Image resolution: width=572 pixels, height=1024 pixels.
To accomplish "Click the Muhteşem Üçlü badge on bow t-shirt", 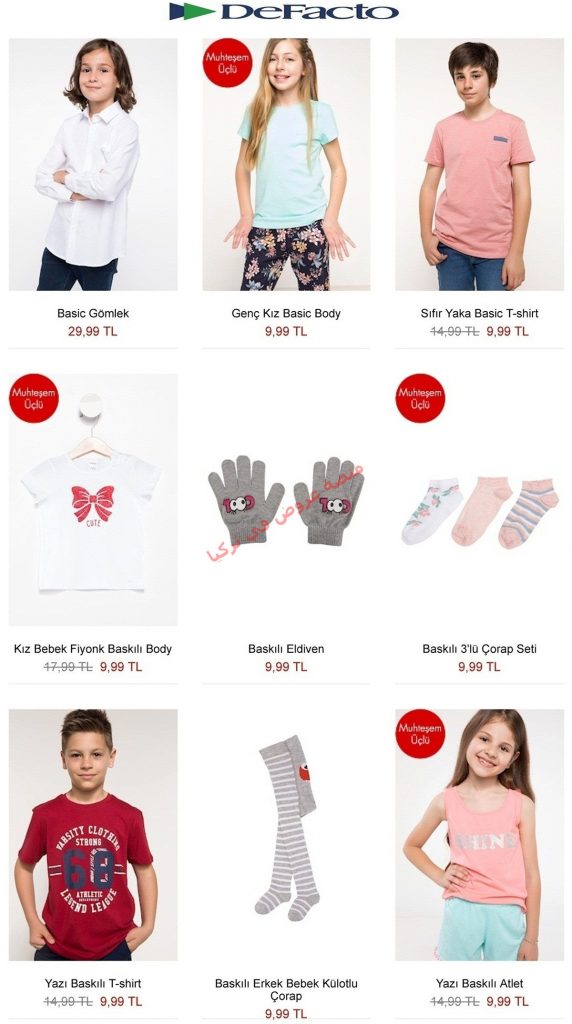I will (x=33, y=398).
